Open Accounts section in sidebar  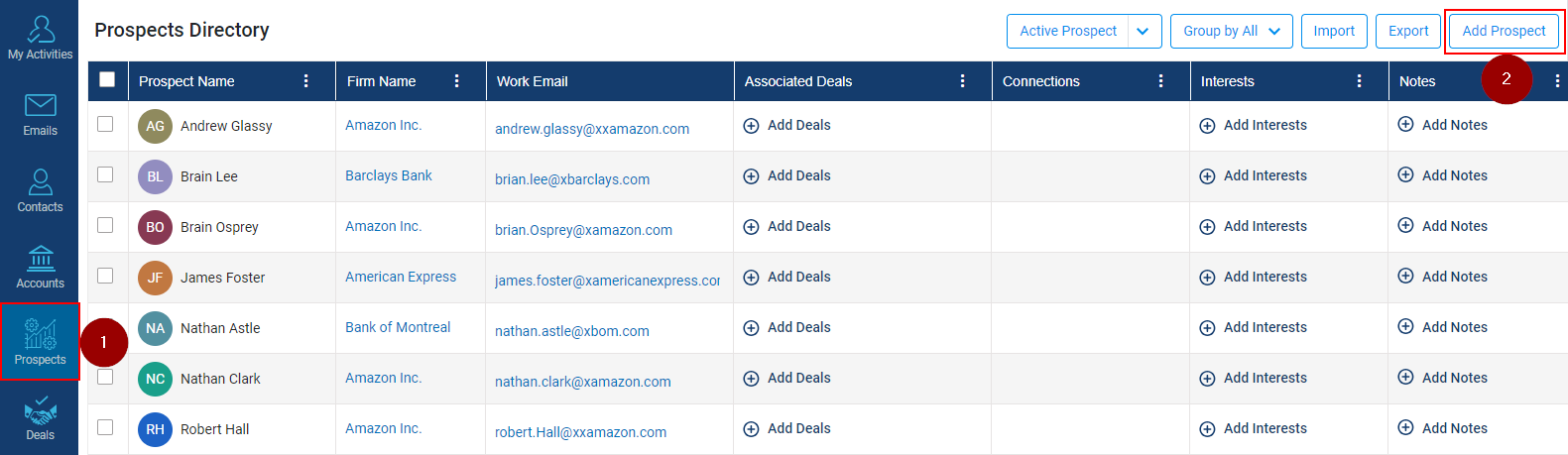[x=40, y=267]
